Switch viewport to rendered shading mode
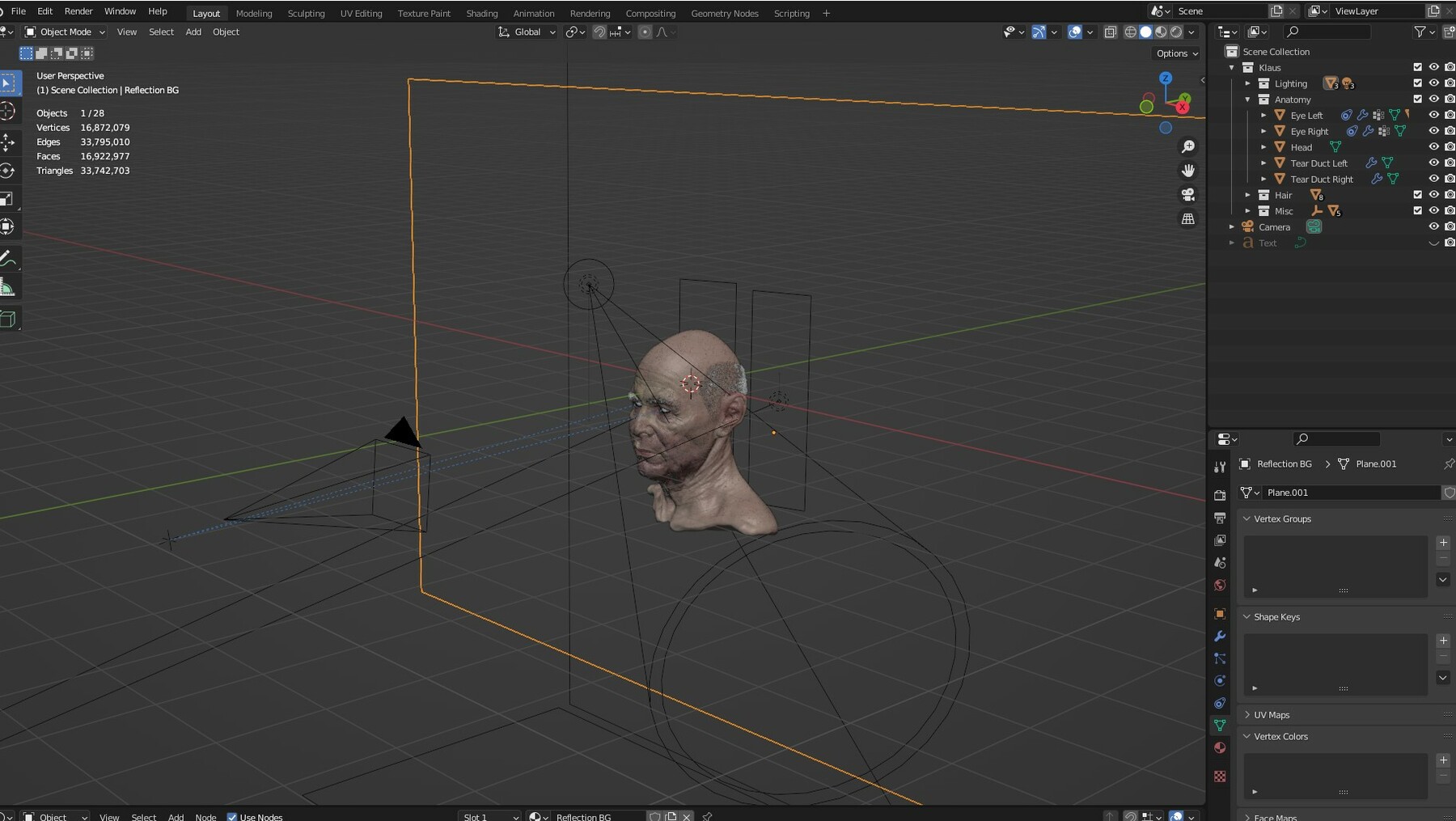The height and width of the screenshot is (821, 1456). coord(1177,32)
